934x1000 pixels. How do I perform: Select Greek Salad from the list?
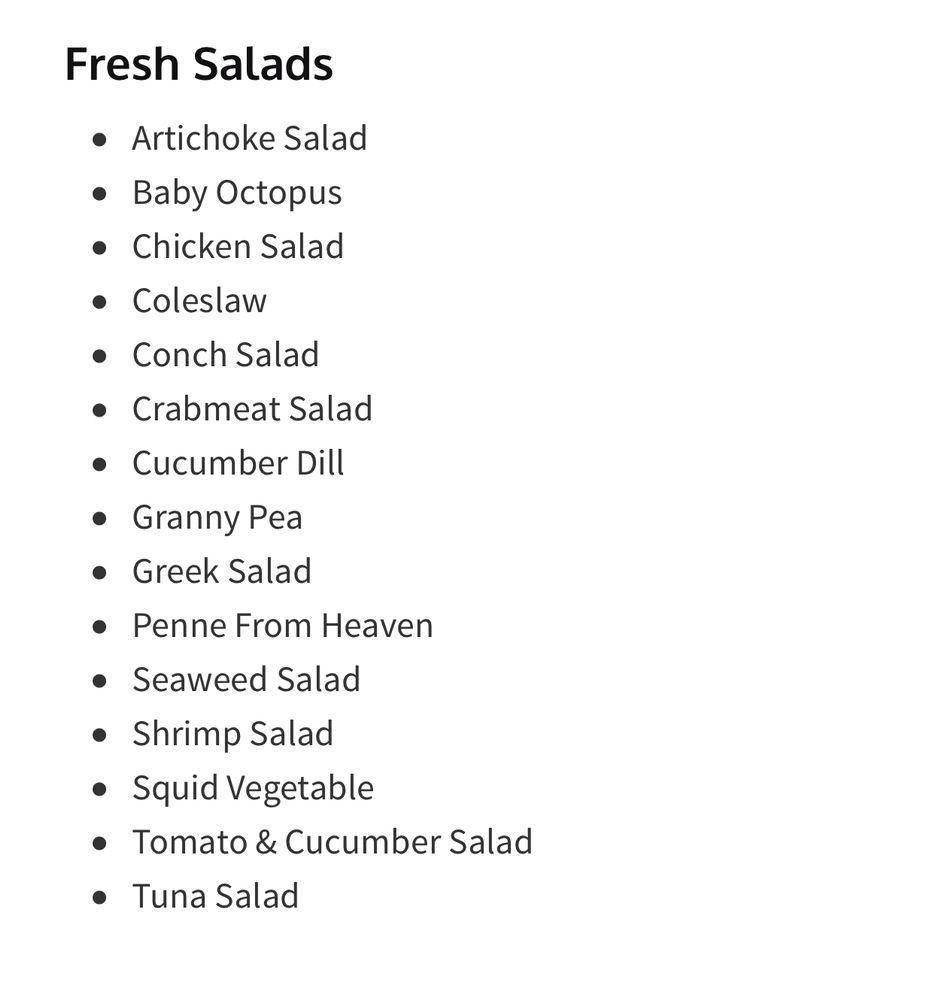tap(221, 571)
